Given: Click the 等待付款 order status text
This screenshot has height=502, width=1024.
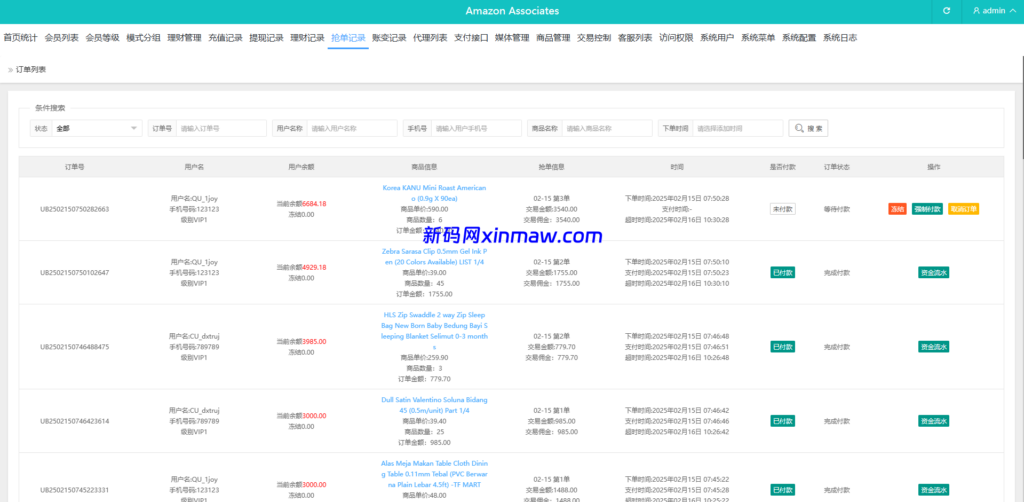Looking at the screenshot, I should point(837,210).
